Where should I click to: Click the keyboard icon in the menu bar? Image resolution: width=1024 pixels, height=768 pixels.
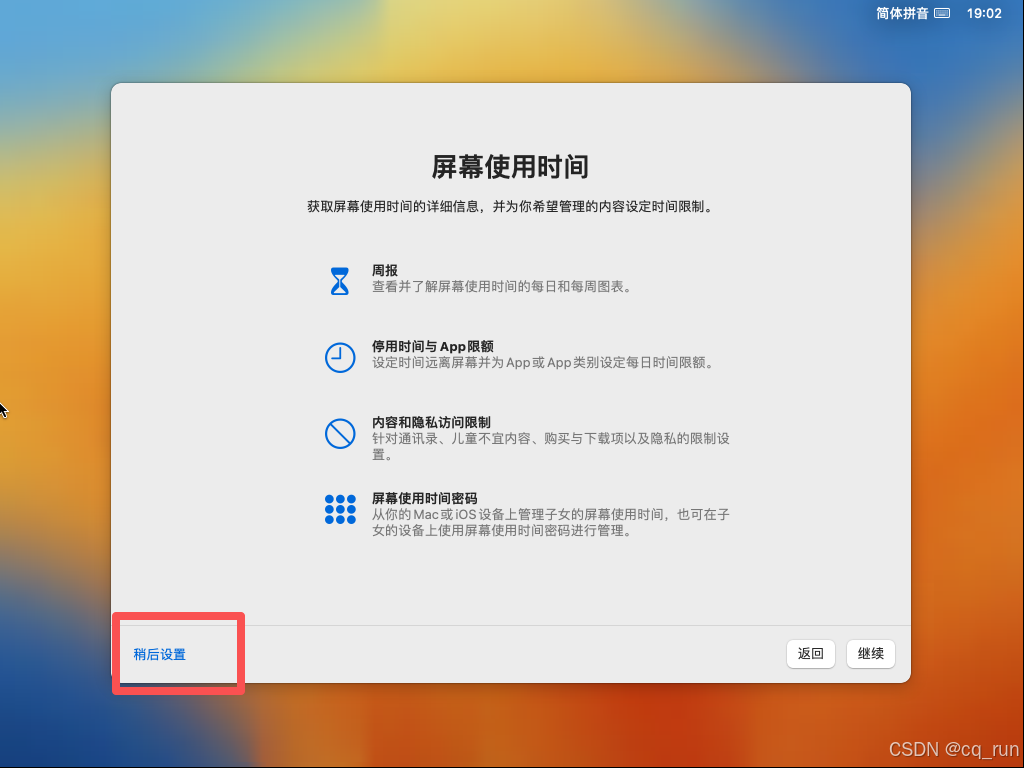click(x=942, y=13)
